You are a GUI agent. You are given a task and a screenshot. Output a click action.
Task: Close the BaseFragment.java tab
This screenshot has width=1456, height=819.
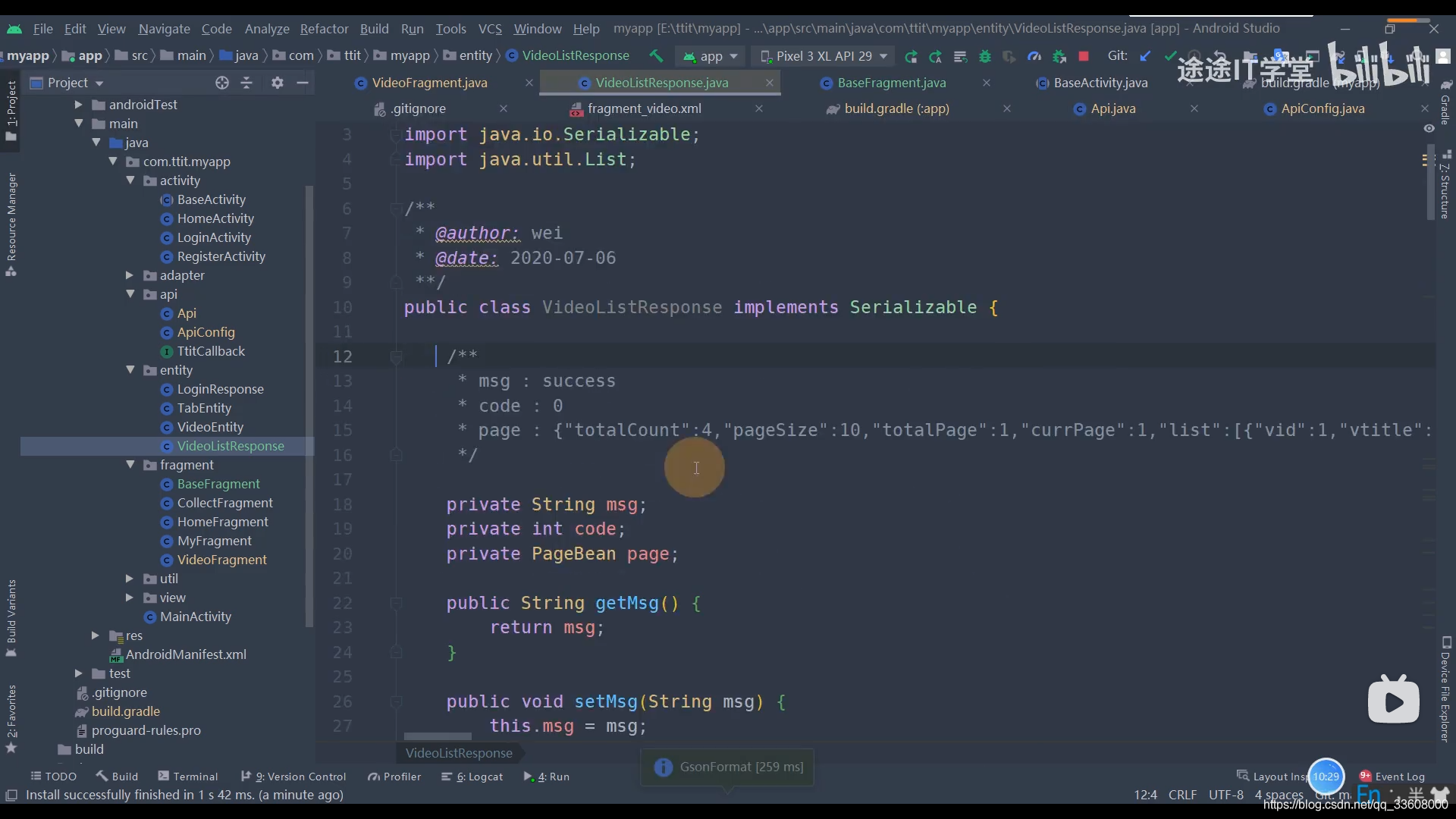coord(987,83)
